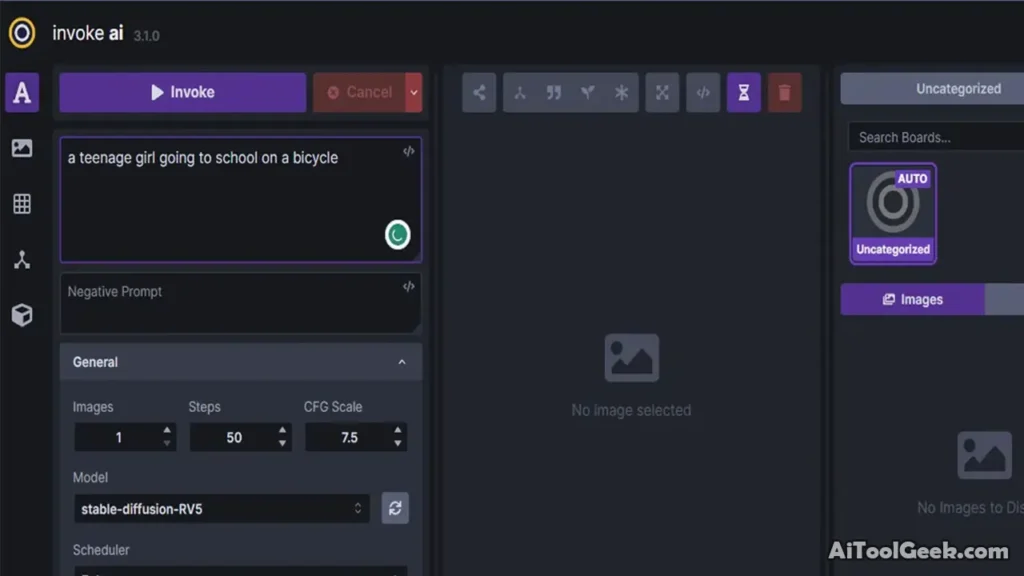
Task: Open the Model Manager cube icon
Action: tap(22, 316)
